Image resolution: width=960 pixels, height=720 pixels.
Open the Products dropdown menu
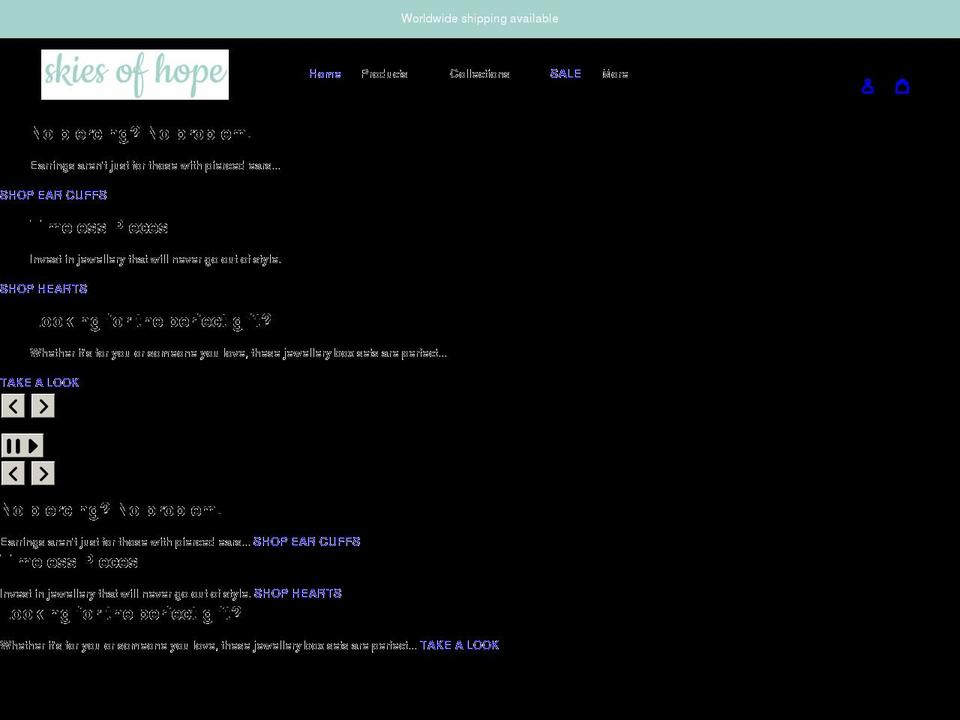pos(385,73)
